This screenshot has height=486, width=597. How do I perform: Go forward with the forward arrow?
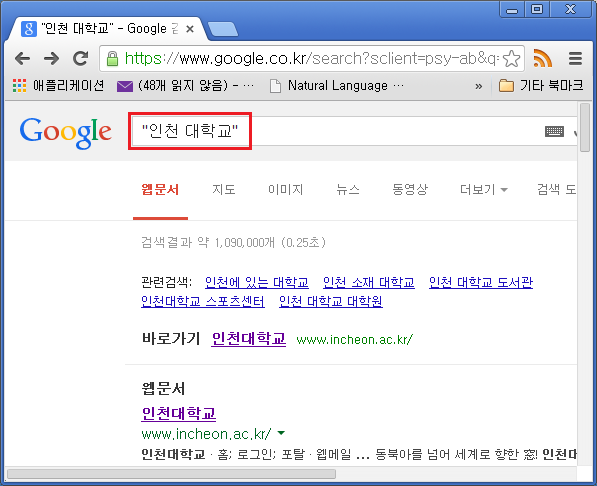51,59
